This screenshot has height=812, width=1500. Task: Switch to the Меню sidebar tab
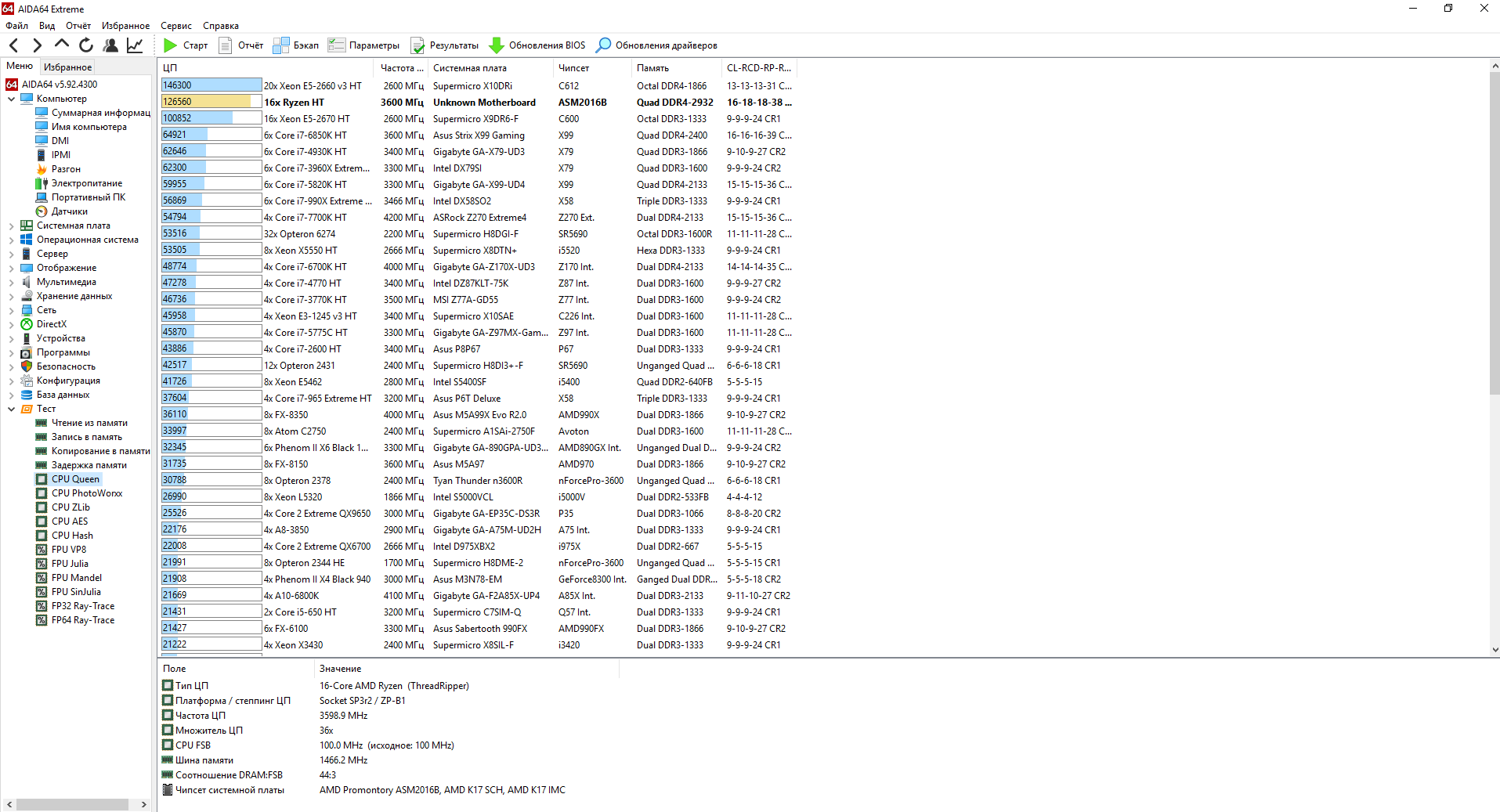tap(20, 67)
